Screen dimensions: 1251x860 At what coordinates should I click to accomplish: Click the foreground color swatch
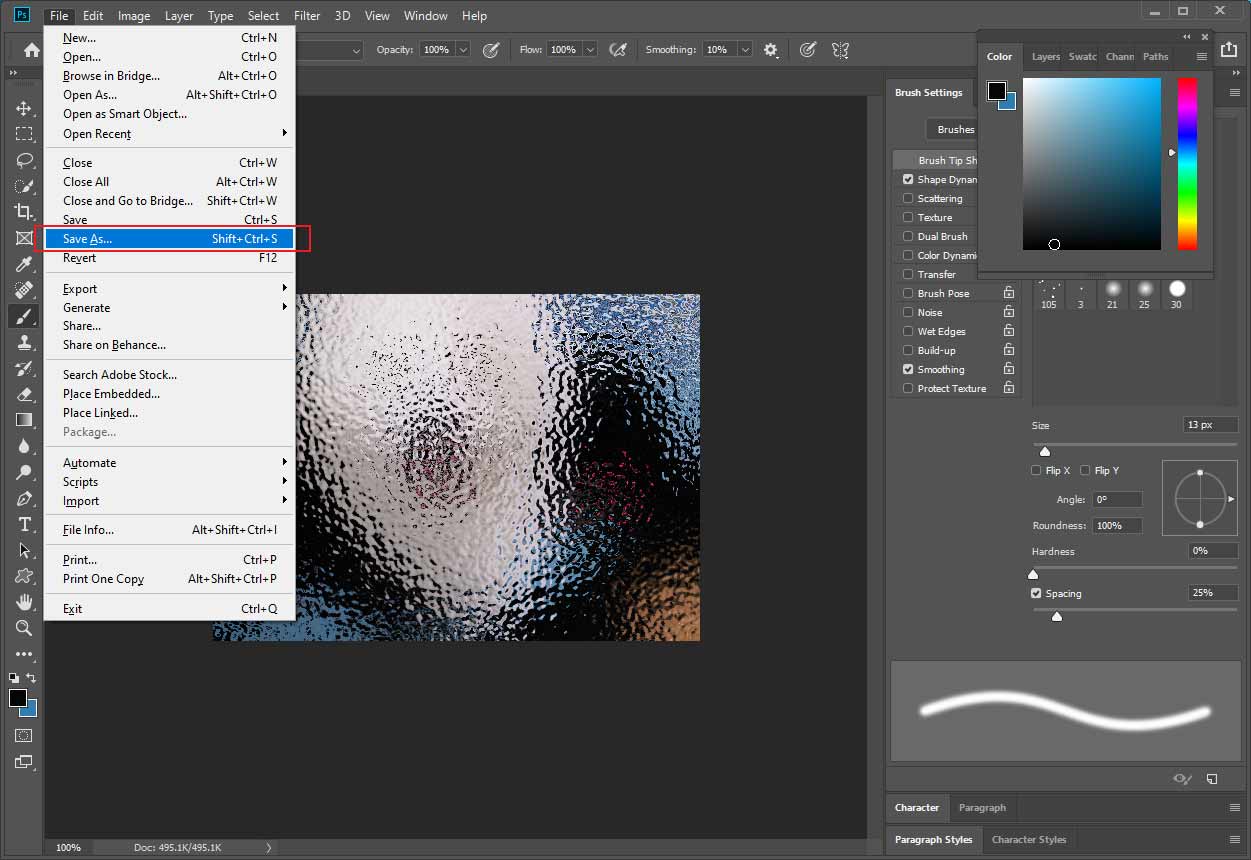pyautogui.click(x=16, y=697)
